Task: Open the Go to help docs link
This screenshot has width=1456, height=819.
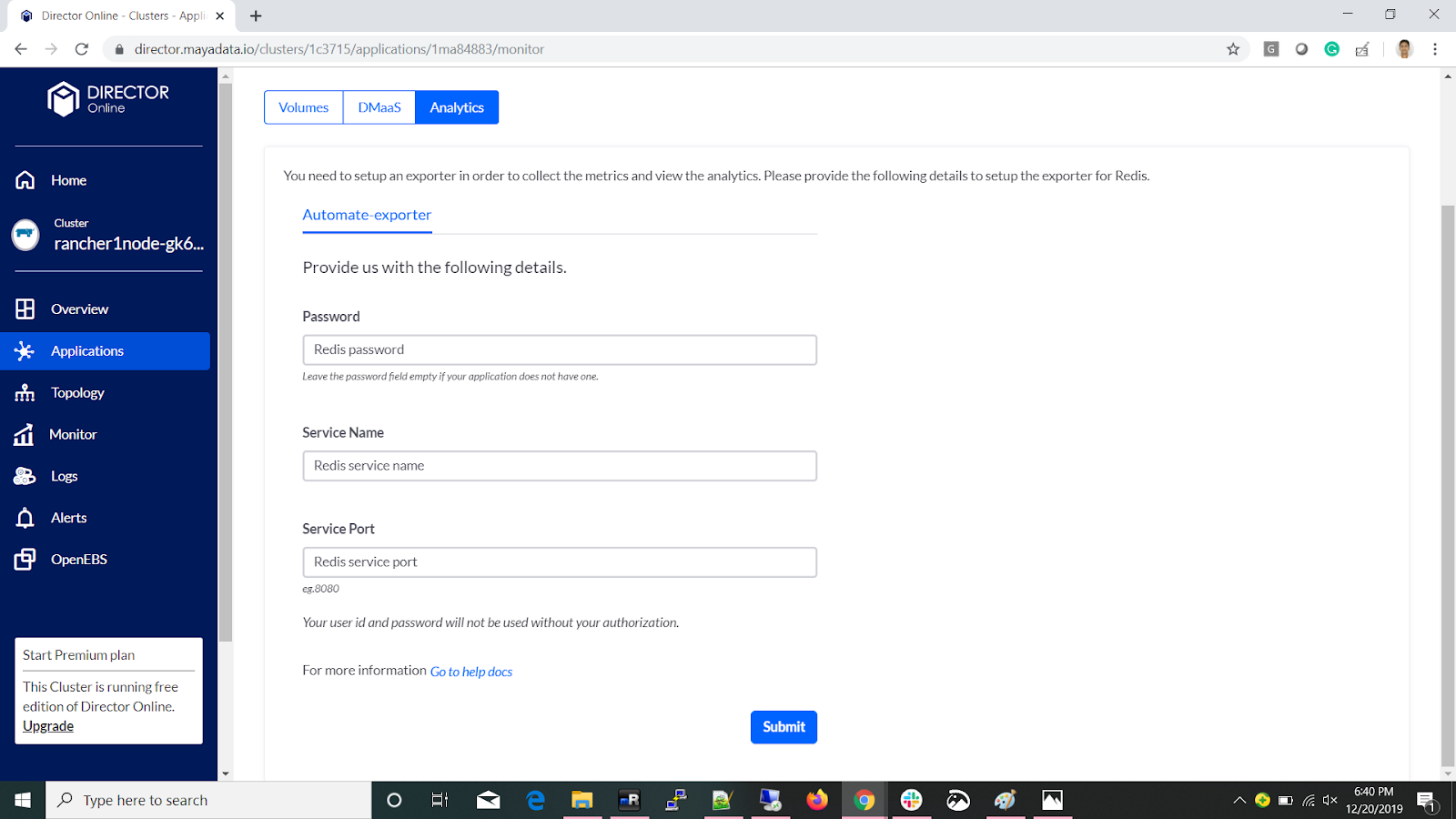Action: (x=471, y=672)
